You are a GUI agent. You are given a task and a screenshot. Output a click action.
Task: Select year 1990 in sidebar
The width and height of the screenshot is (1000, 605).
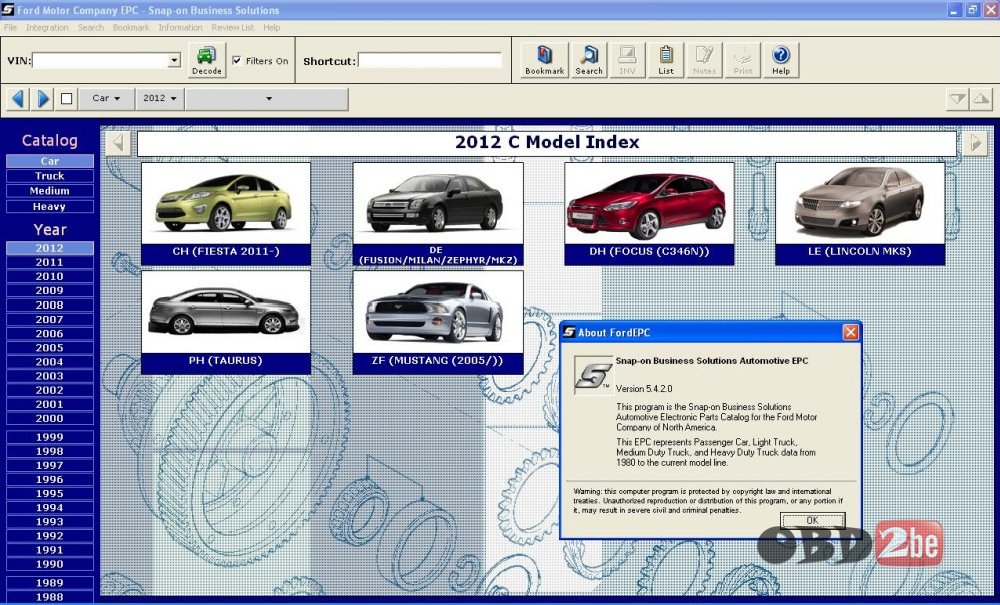coord(50,564)
